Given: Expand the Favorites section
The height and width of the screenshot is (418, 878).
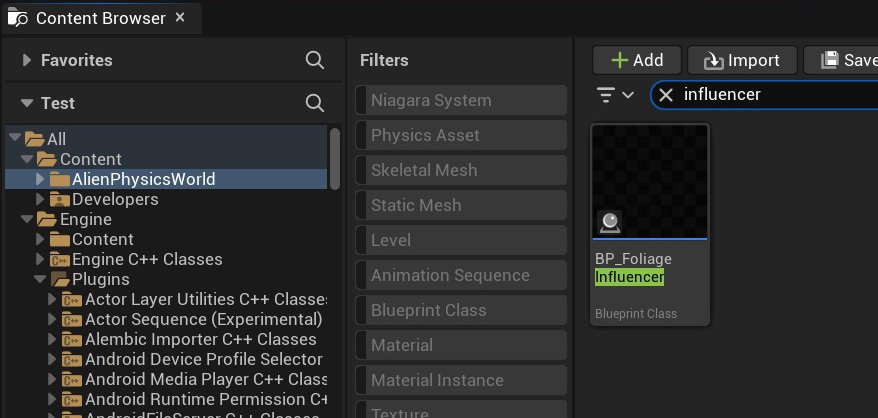Looking at the screenshot, I should pyautogui.click(x=26, y=61).
